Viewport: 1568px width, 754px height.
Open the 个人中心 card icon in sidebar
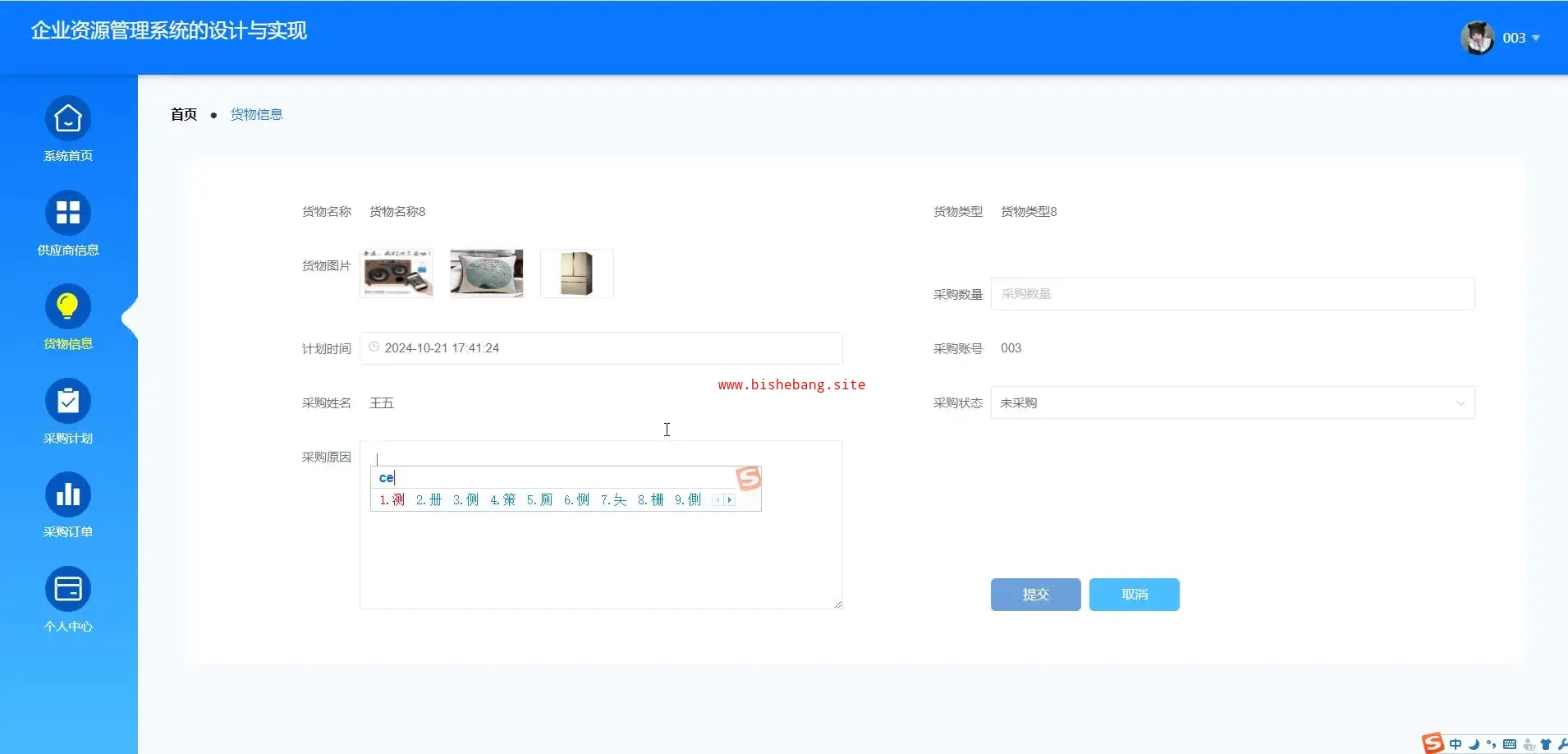68,589
